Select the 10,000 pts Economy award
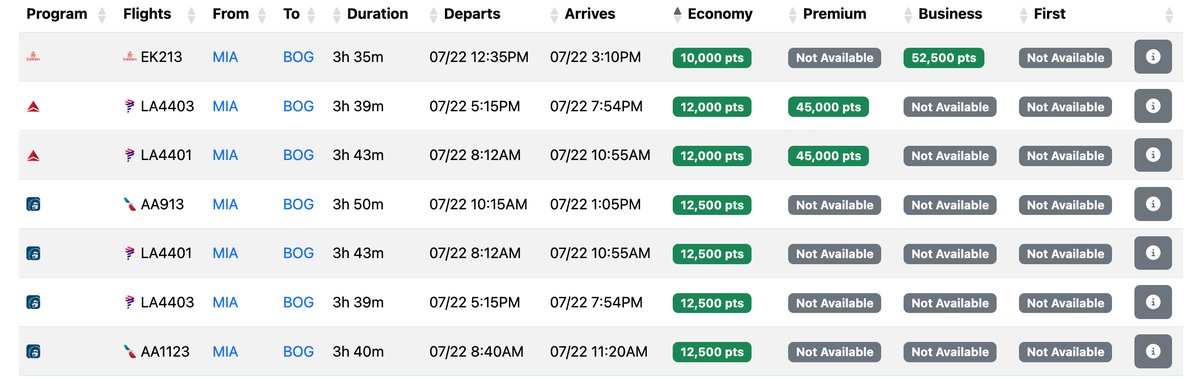Screen dimensions: 1200x378 712,58
